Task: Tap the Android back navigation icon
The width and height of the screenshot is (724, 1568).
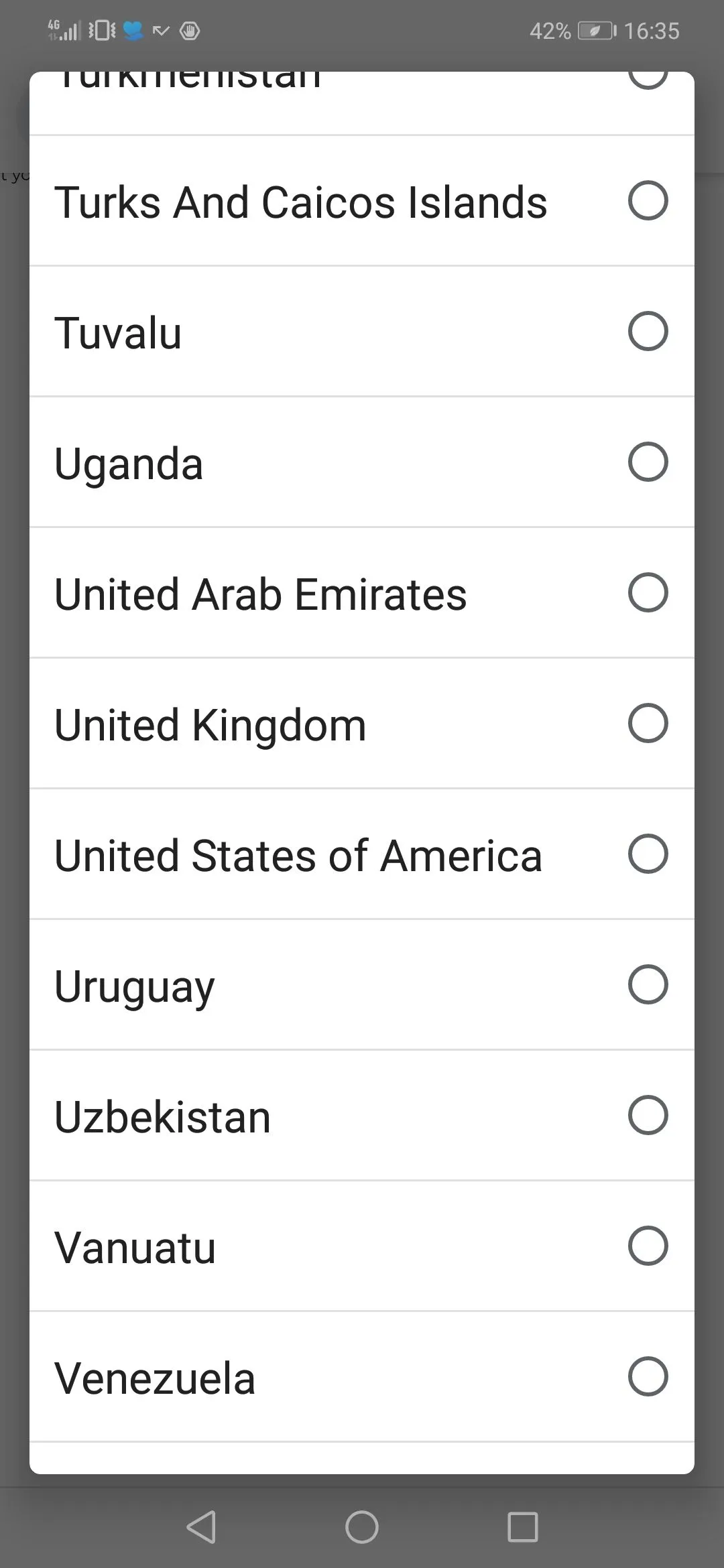Action: (x=201, y=1527)
